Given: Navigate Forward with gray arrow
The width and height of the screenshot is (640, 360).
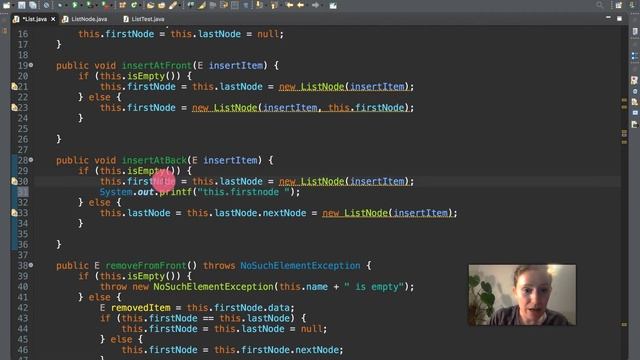Looking at the screenshot, I should [316, 5].
